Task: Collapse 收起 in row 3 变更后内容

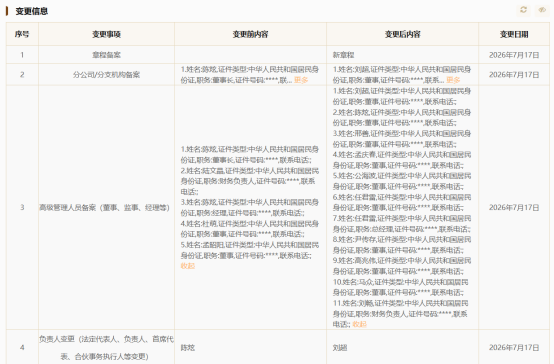Action: pos(360,324)
